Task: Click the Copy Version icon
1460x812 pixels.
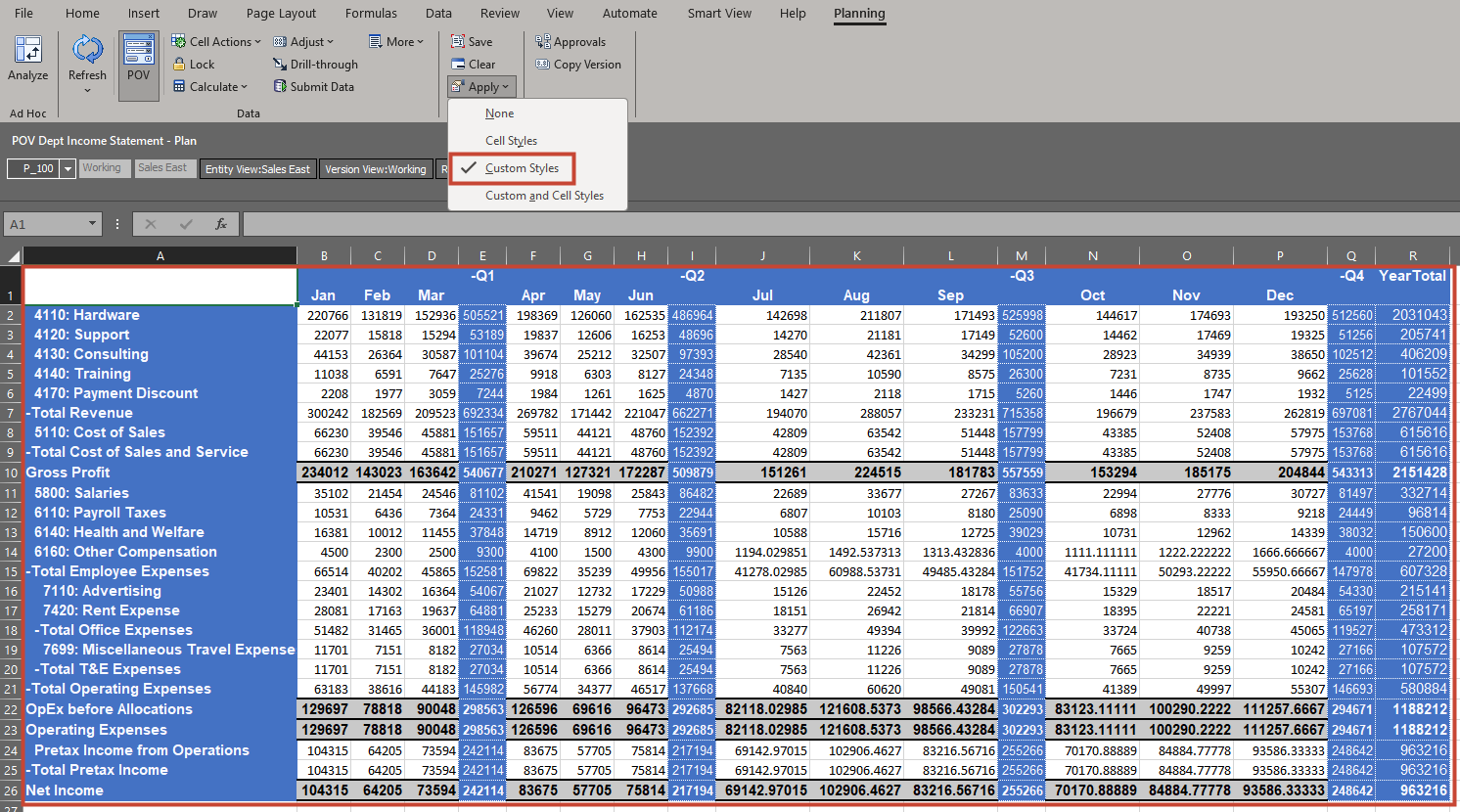Action: pos(542,64)
